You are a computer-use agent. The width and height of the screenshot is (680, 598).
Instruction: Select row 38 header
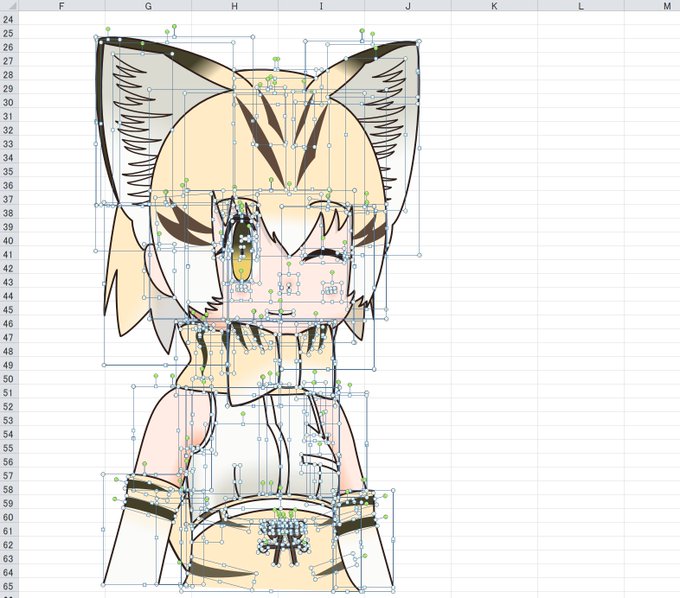[x=9, y=213]
